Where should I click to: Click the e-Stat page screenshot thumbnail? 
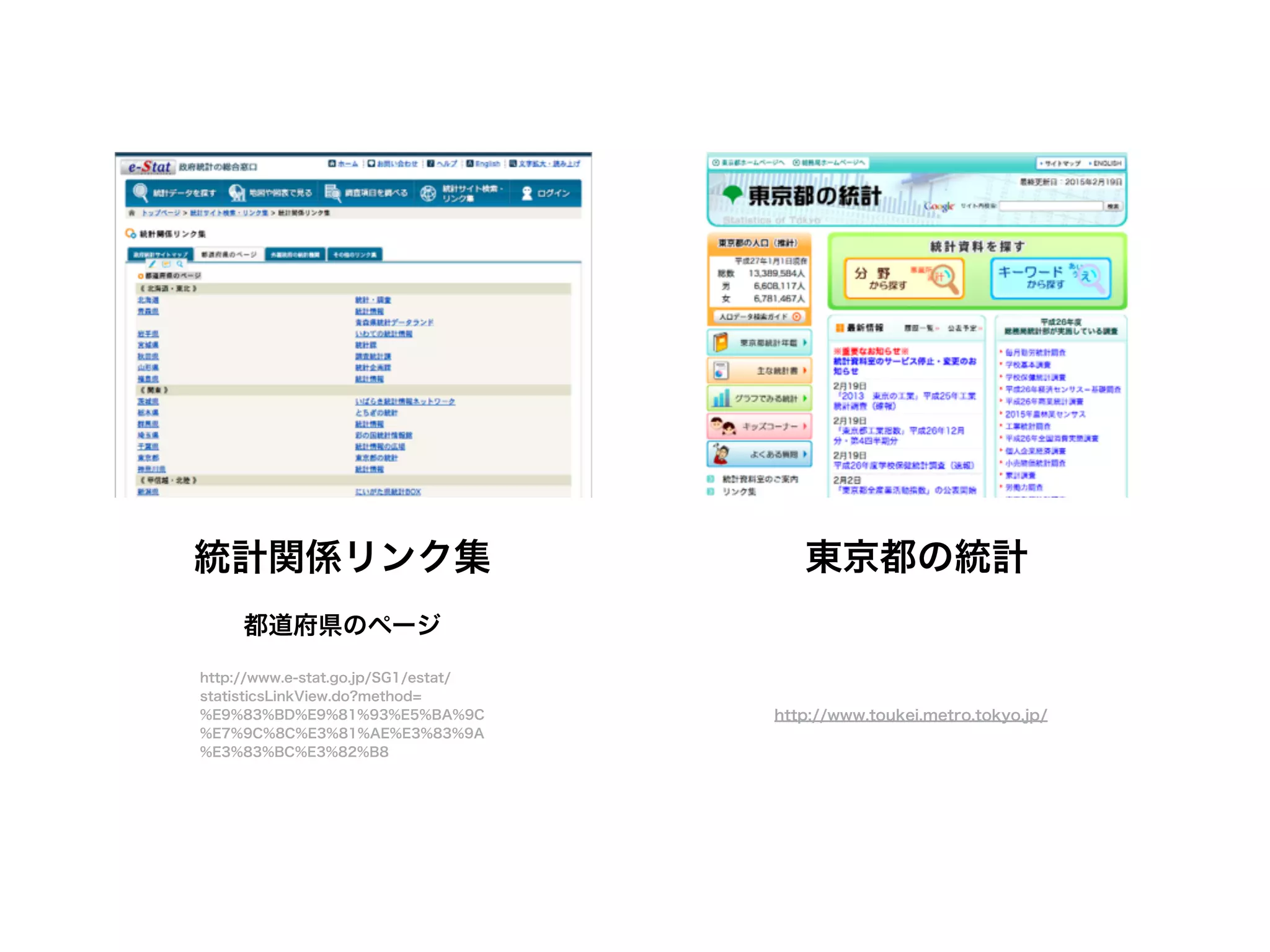pos(353,325)
